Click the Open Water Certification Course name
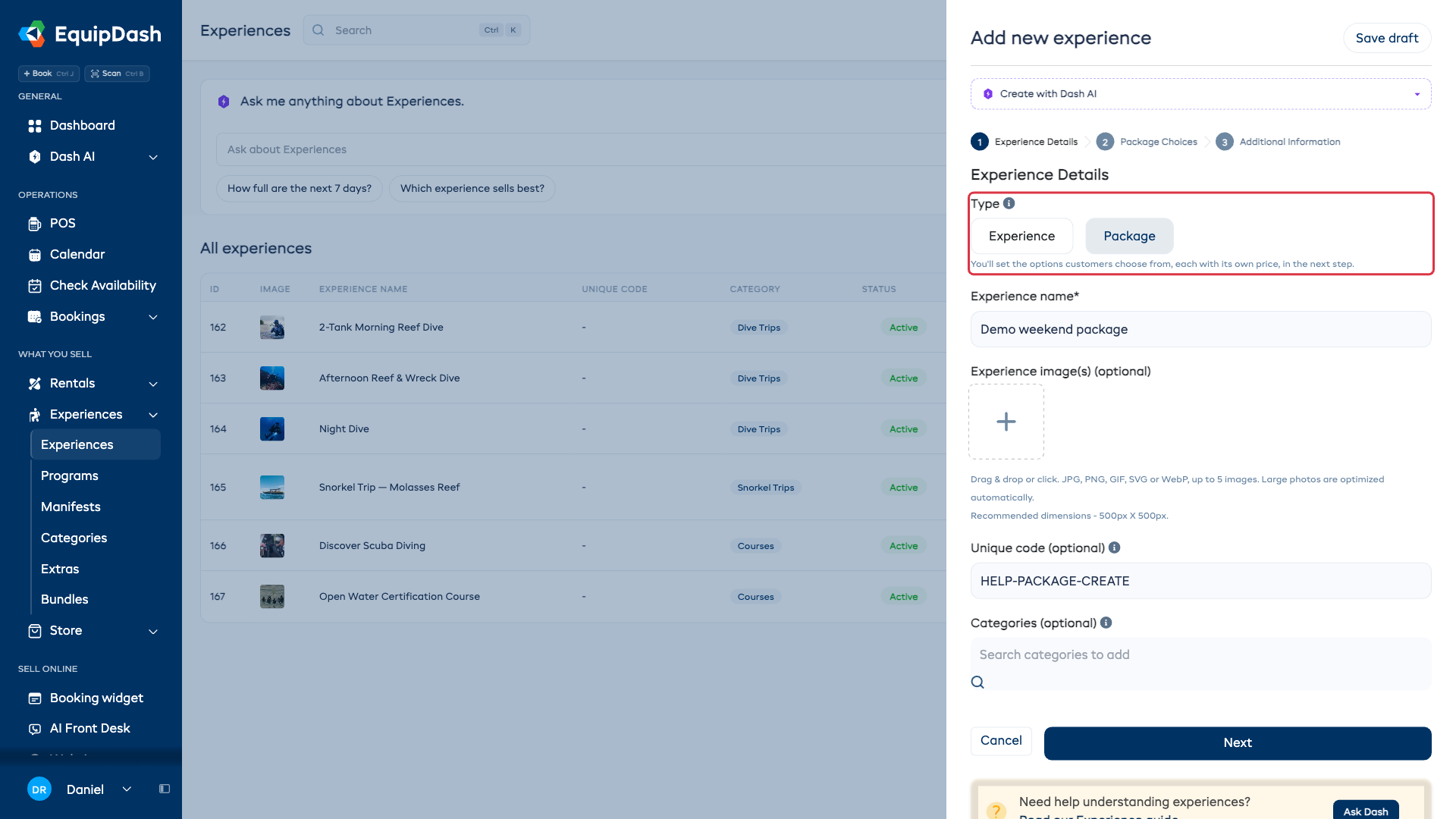The height and width of the screenshot is (819, 1456). coord(400,597)
